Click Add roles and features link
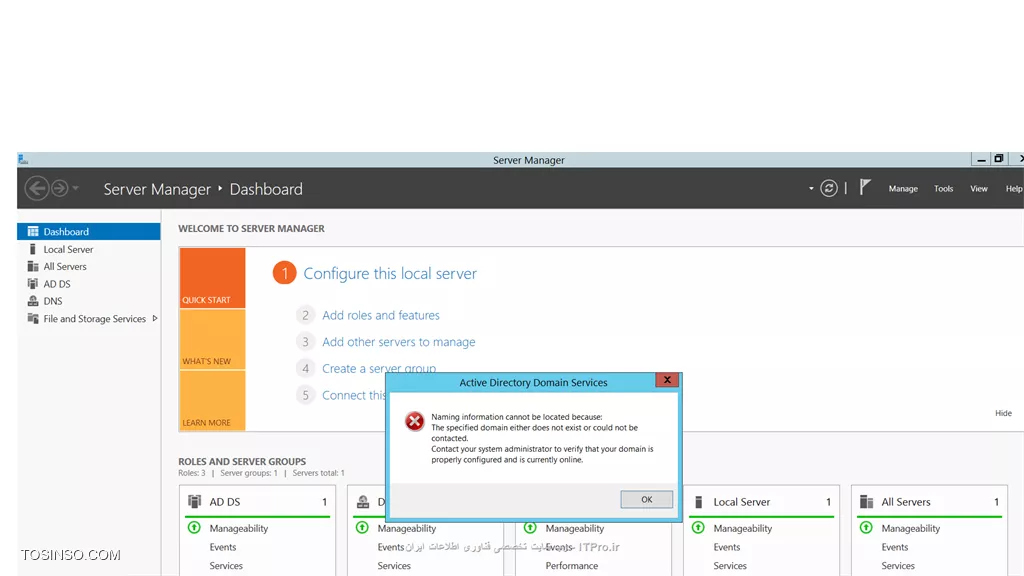The height and width of the screenshot is (576, 1024). click(381, 315)
